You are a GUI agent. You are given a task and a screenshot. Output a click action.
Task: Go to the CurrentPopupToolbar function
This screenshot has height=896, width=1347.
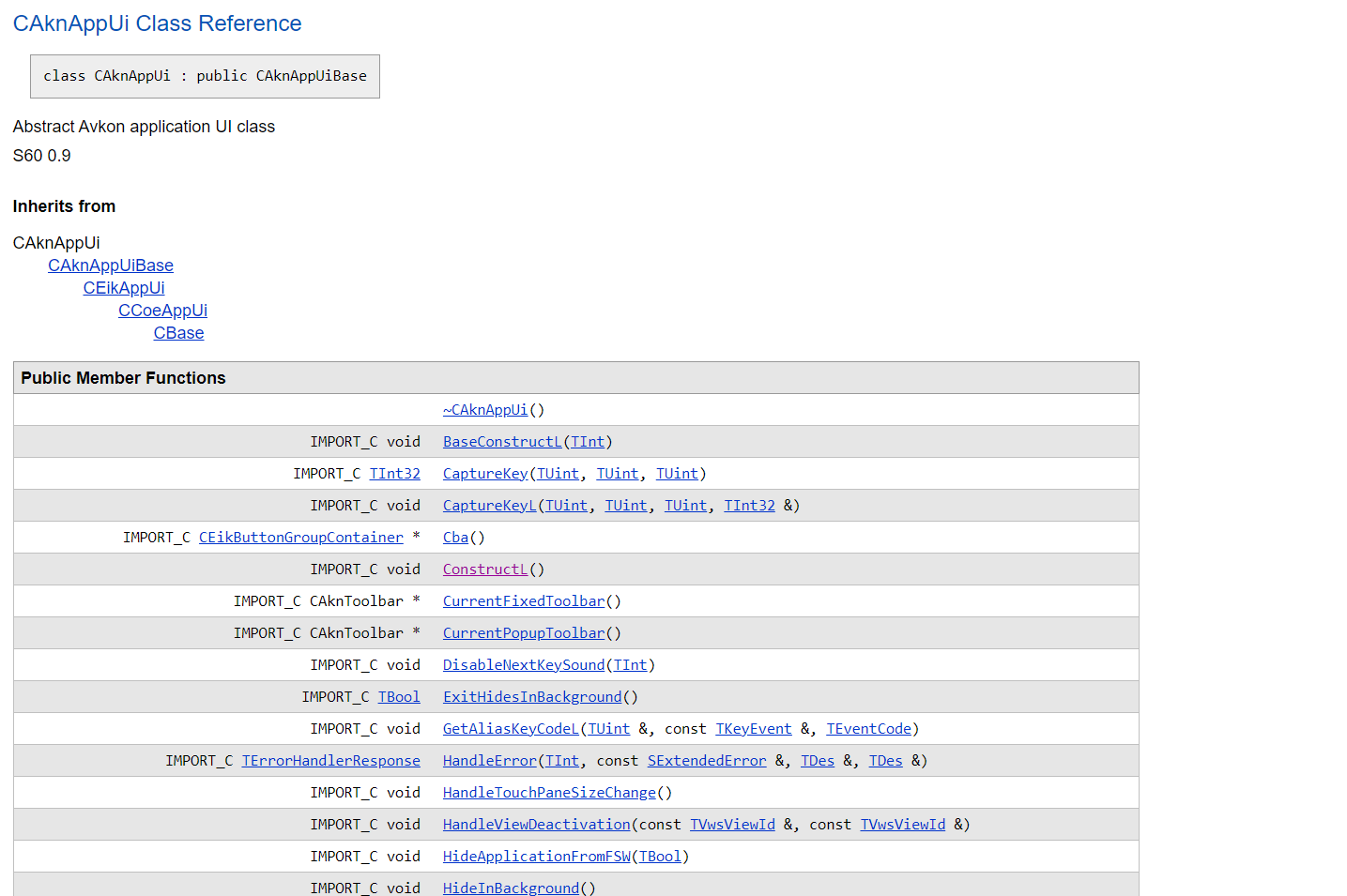click(x=524, y=633)
